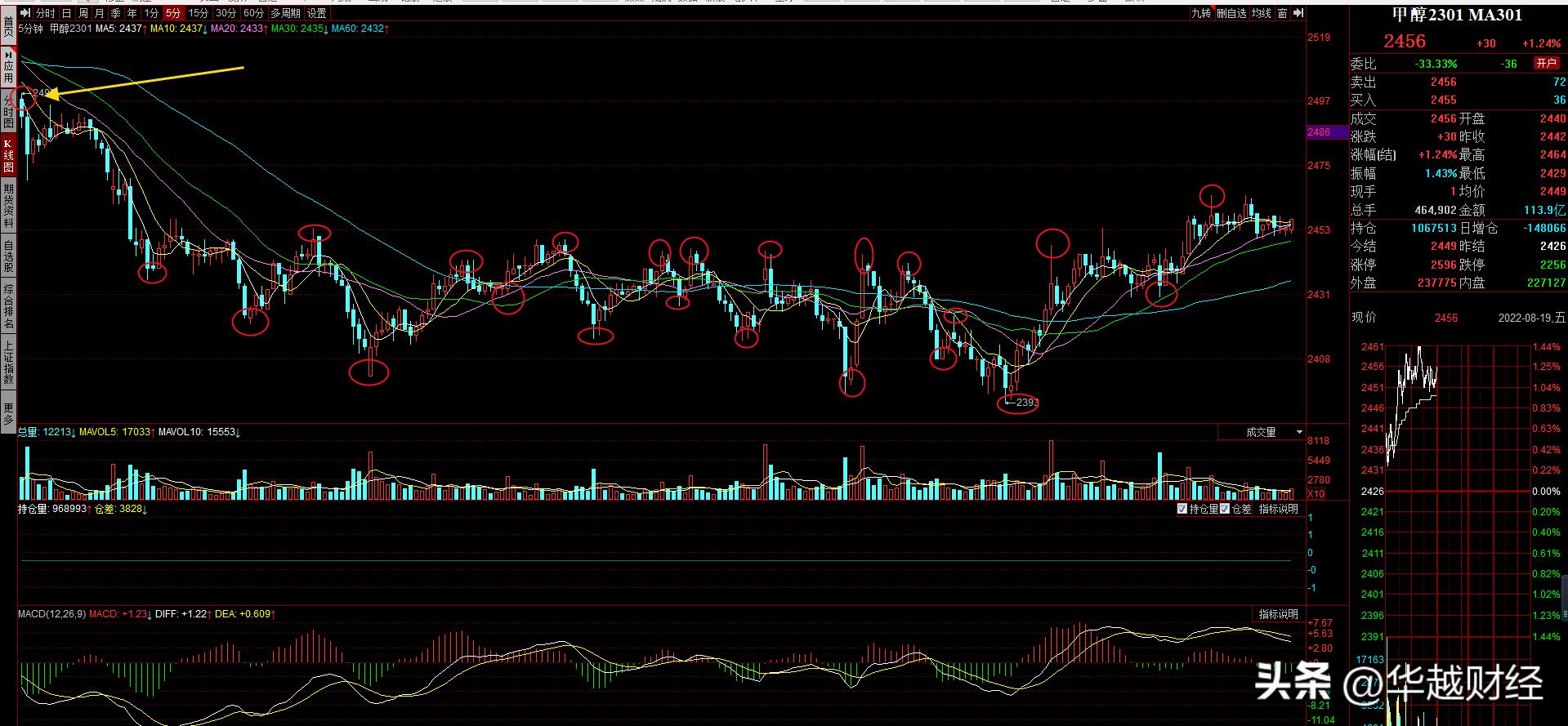Viewport: 1568px width, 726px height.
Task: Click the 跌停 price 2256
Action: (1552, 265)
